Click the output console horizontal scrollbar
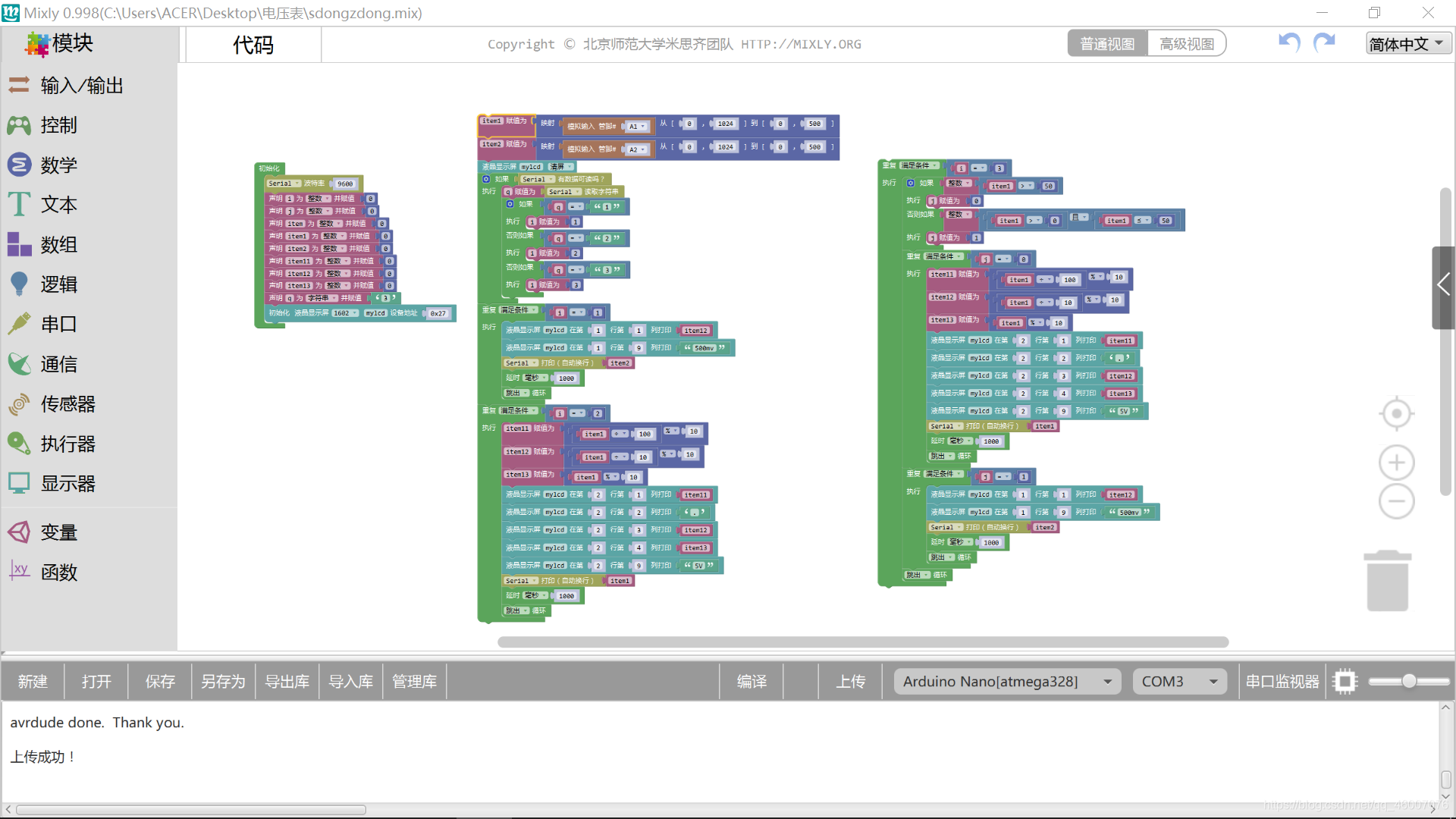1456x819 pixels. click(x=191, y=809)
